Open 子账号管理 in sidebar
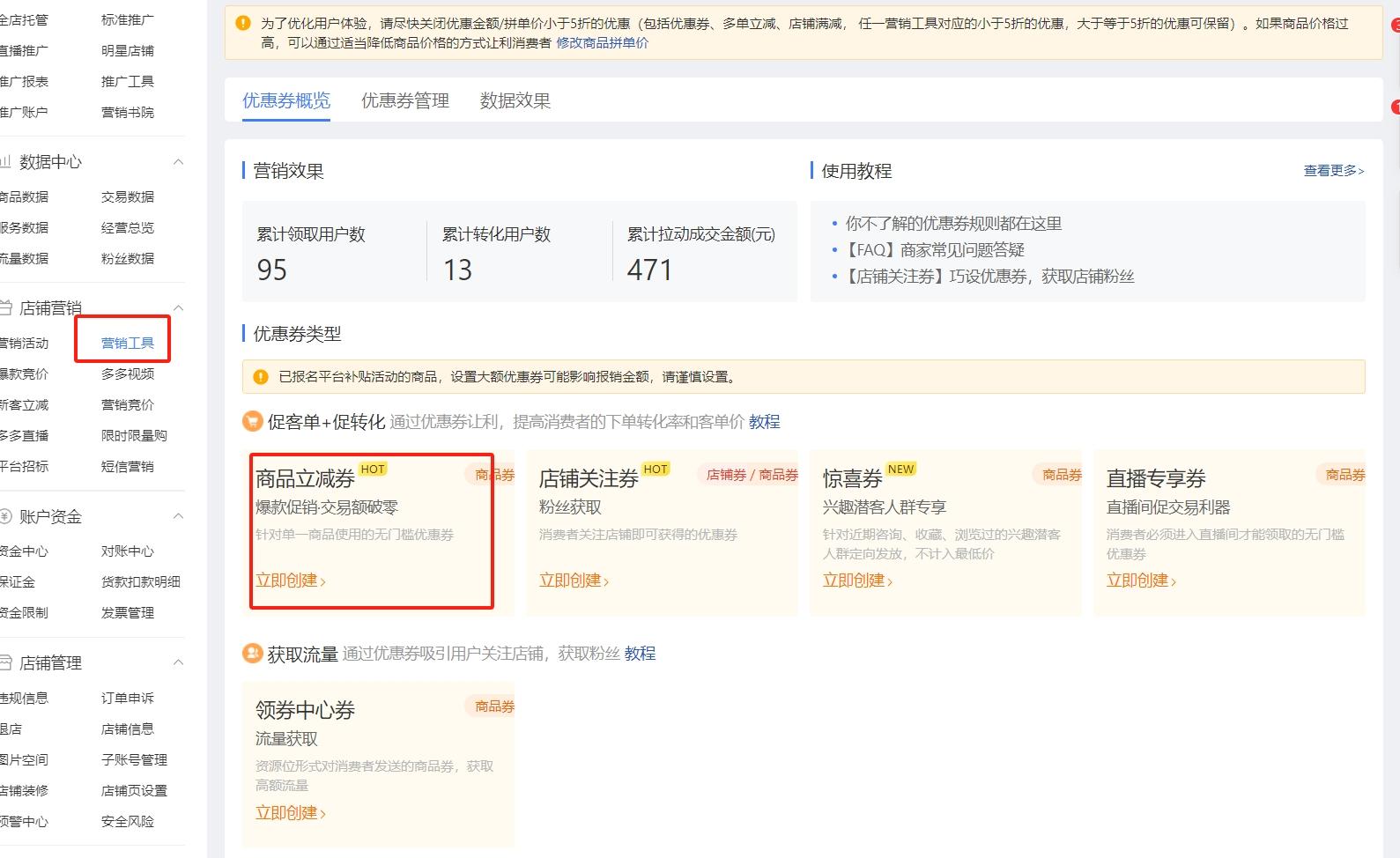The width and height of the screenshot is (1400, 858). click(x=134, y=759)
